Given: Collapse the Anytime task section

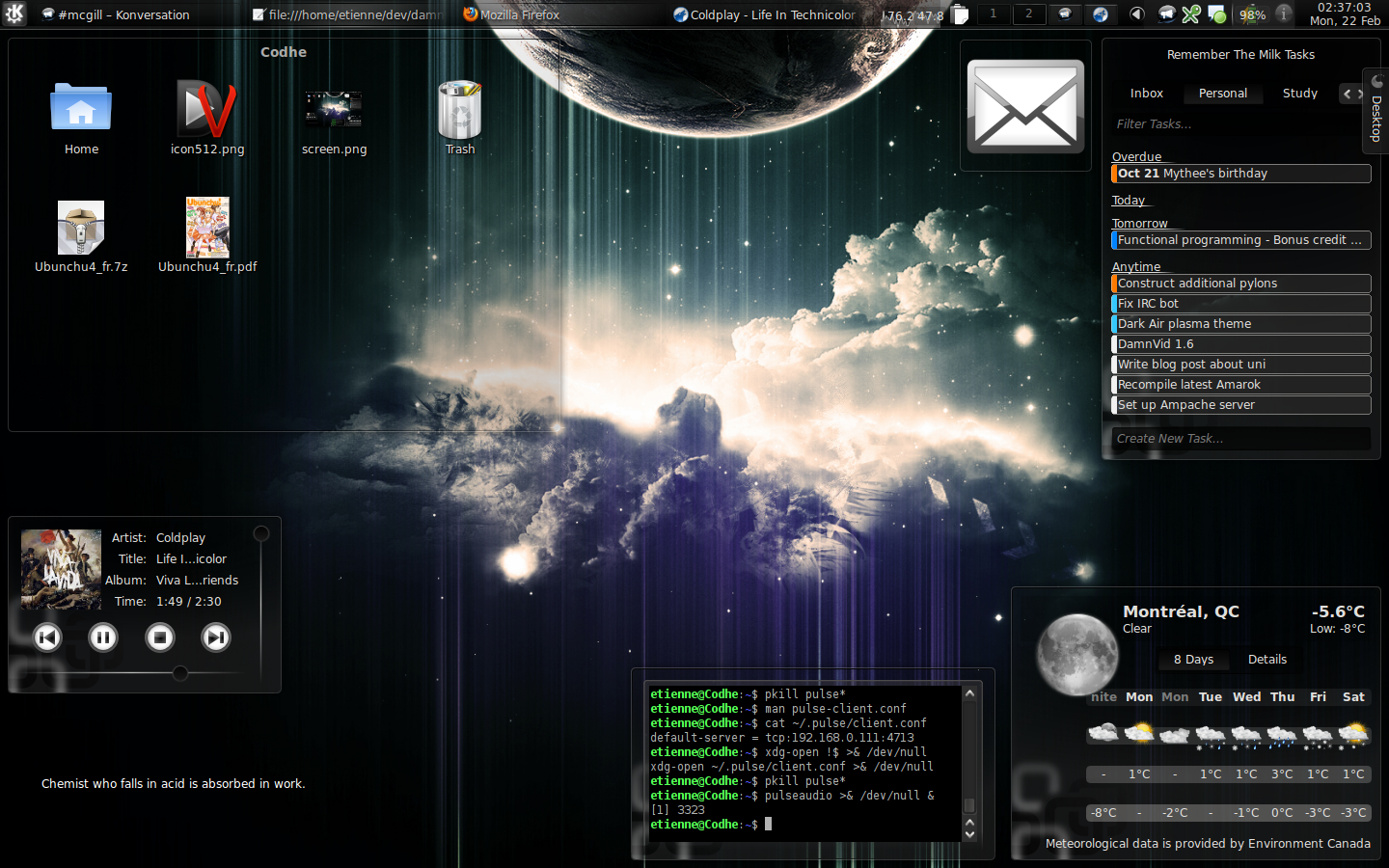Looking at the screenshot, I should 1136,266.
